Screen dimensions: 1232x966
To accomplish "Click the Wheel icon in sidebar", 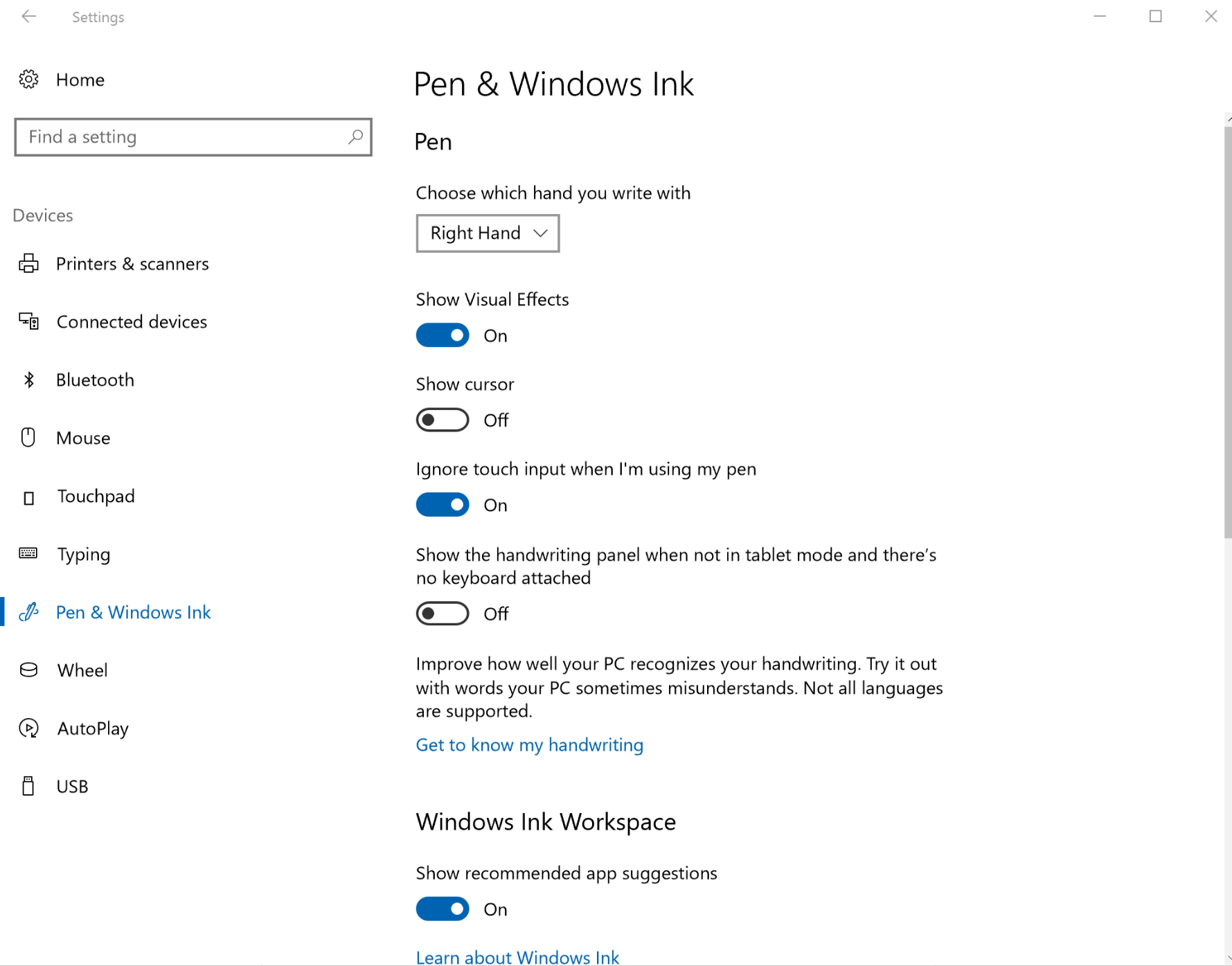I will coord(28,670).
